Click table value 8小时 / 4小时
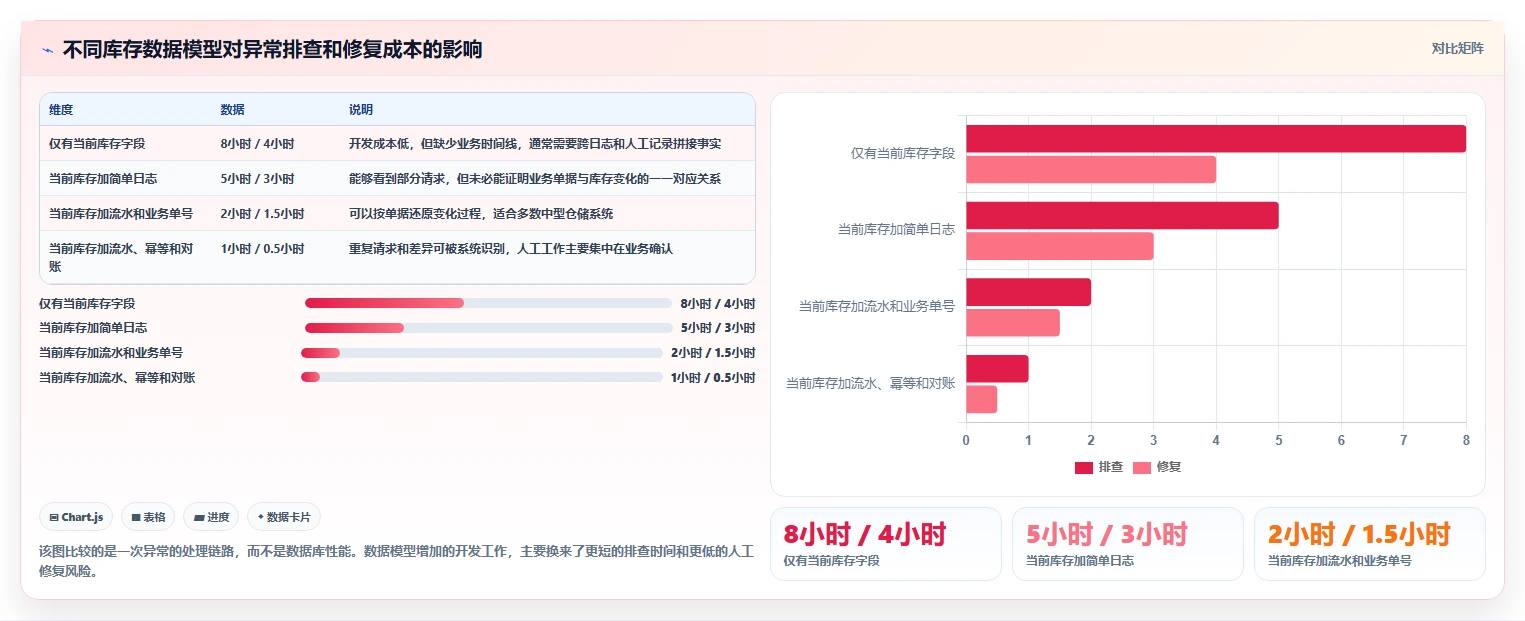Viewport: 1525px width, 621px height. pos(257,144)
